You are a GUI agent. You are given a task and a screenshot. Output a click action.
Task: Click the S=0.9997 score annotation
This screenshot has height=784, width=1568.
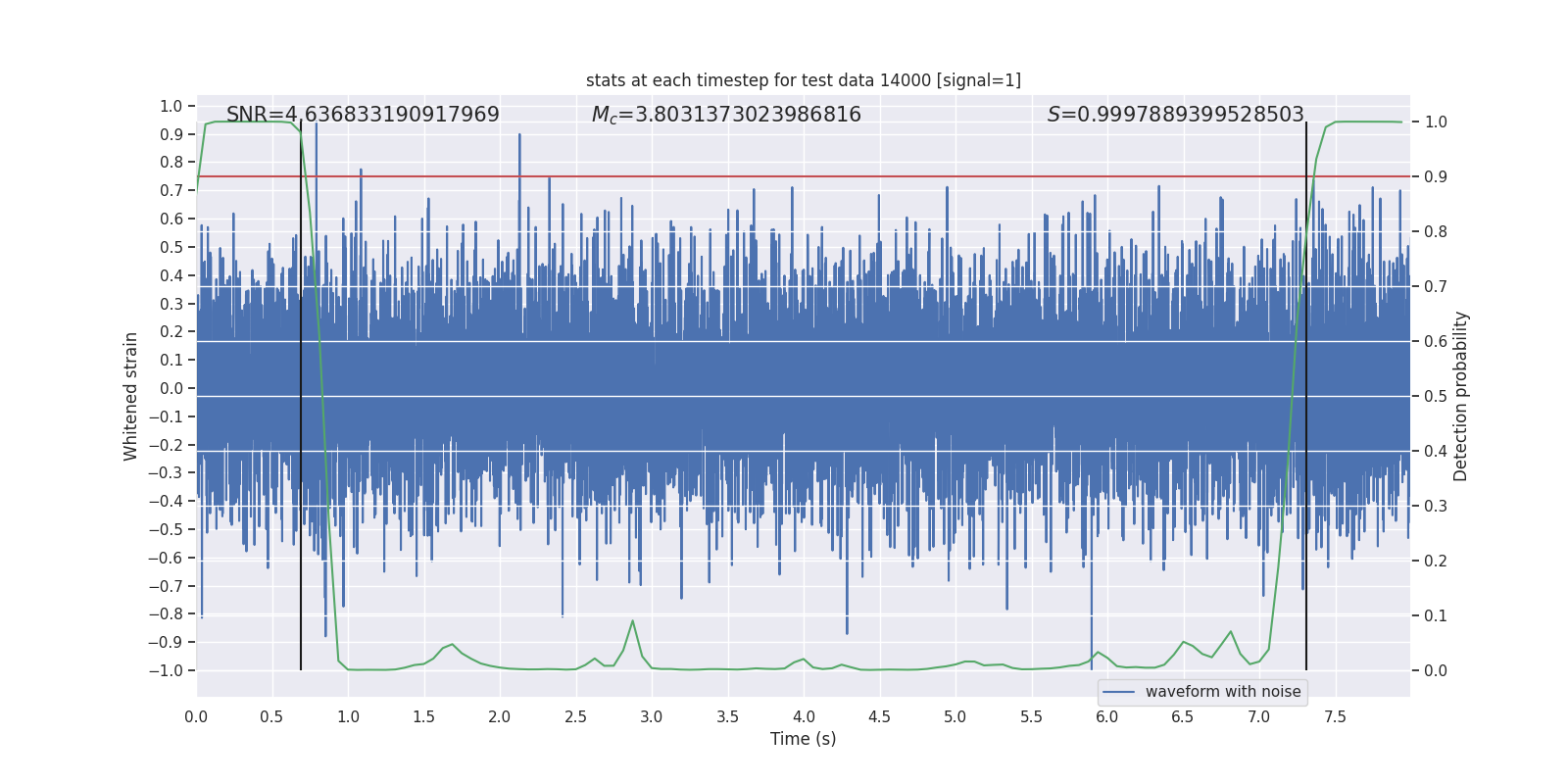click(1175, 115)
